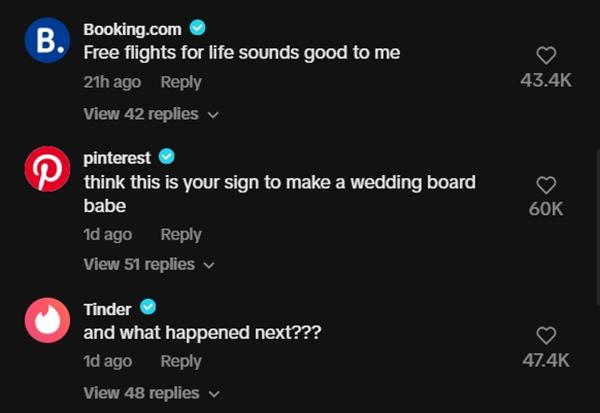
Task: Click the pinterest verified badge
Action: [x=167, y=157]
